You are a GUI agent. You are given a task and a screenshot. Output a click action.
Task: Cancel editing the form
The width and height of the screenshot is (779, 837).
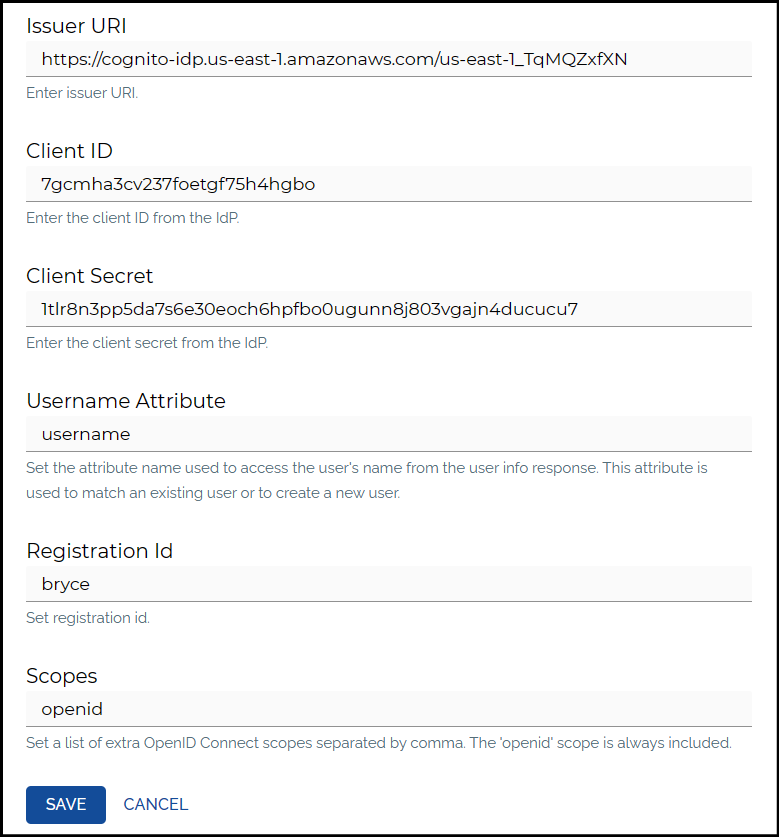point(155,804)
